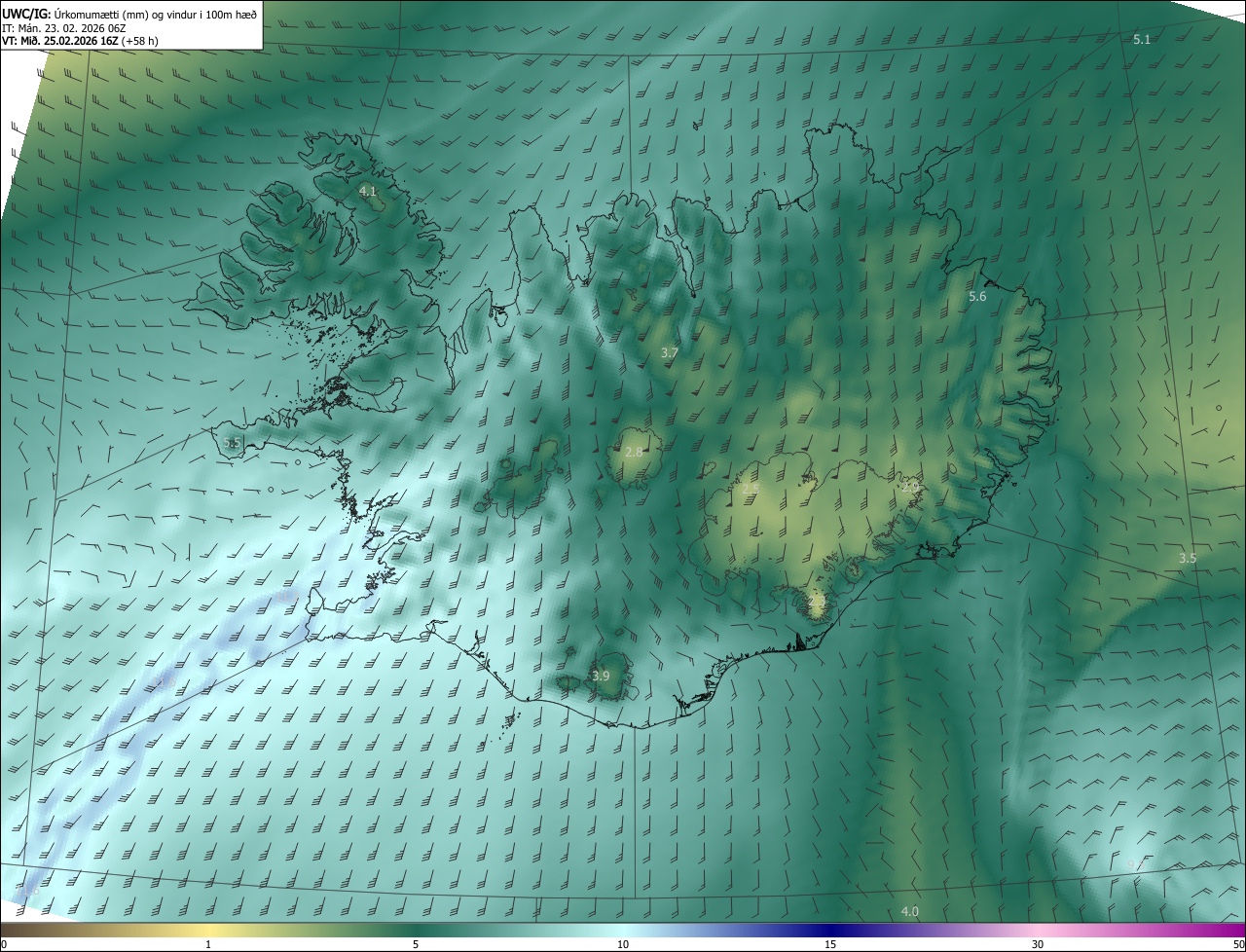
Task: Click the 4.1 value over the Westfjords
Action: pyautogui.click(x=367, y=192)
